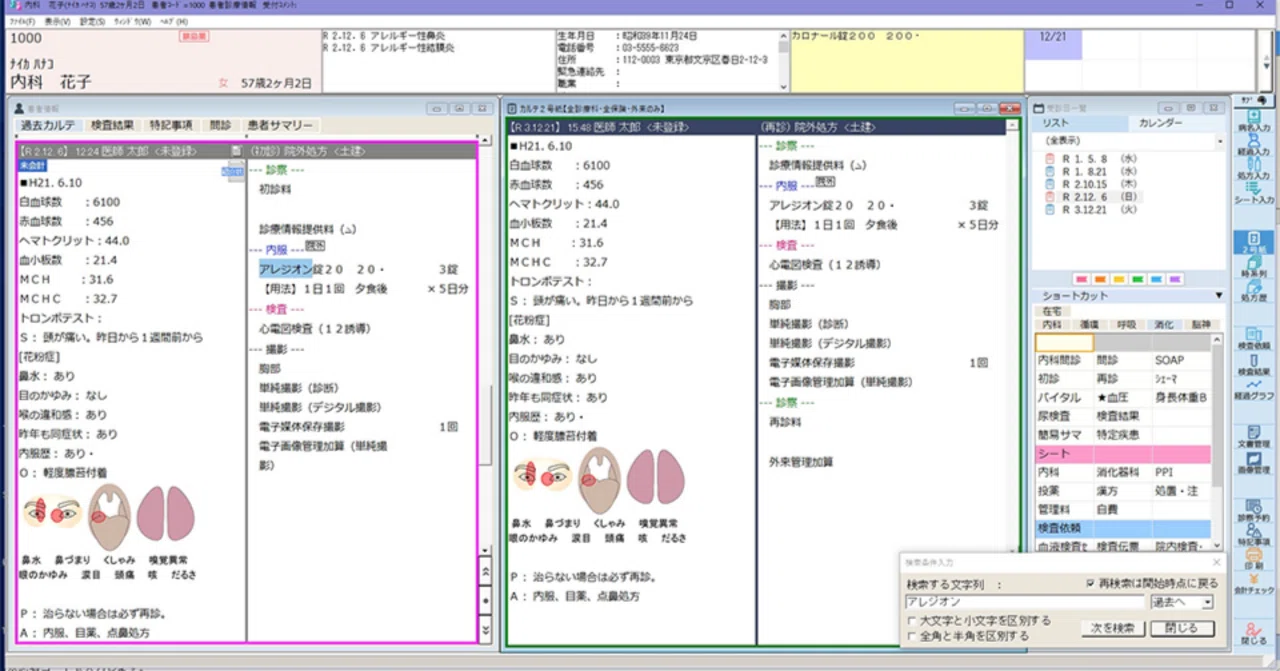This screenshot has height=671, width=1280.
Task: Click the 検索する文字列 input field
Action: [1024, 602]
